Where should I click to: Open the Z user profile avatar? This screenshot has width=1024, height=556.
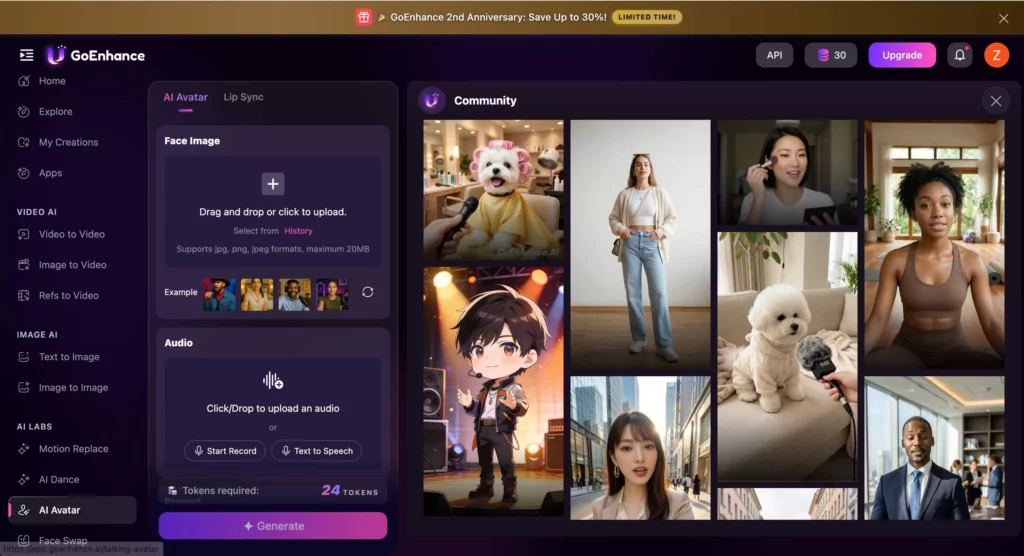point(996,55)
